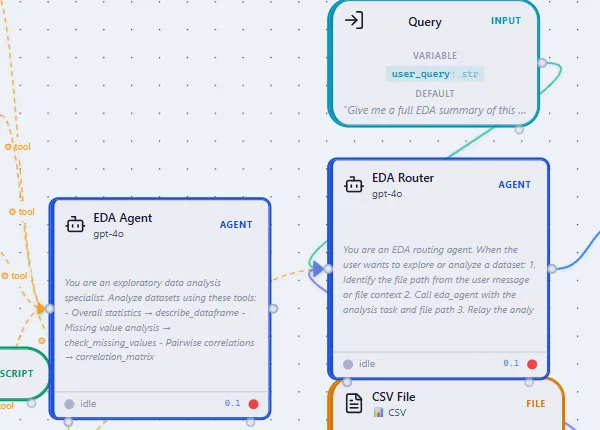Click the gpt-4o model label on EDA Agent
Image resolution: width=600 pixels, height=430 pixels.
[x=108, y=234]
